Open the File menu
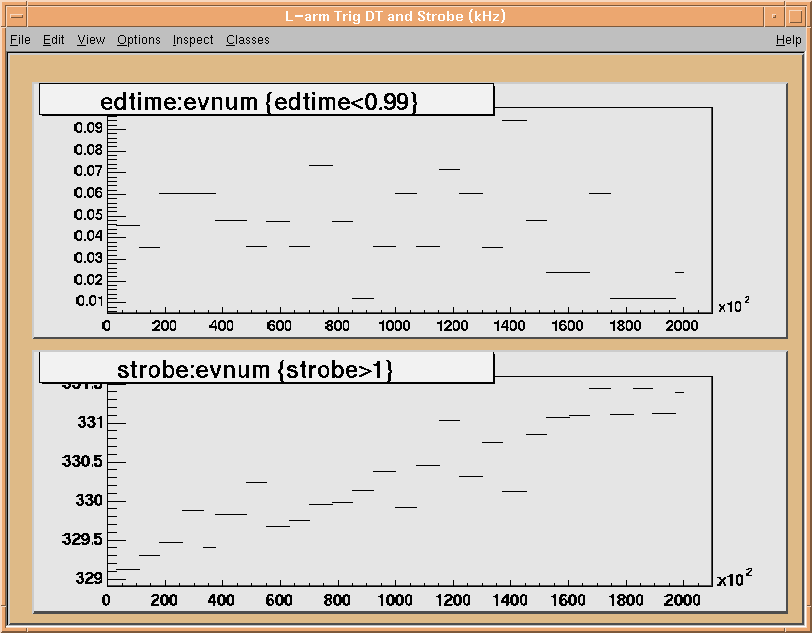Screen dimensions: 812x633 (x=20, y=40)
